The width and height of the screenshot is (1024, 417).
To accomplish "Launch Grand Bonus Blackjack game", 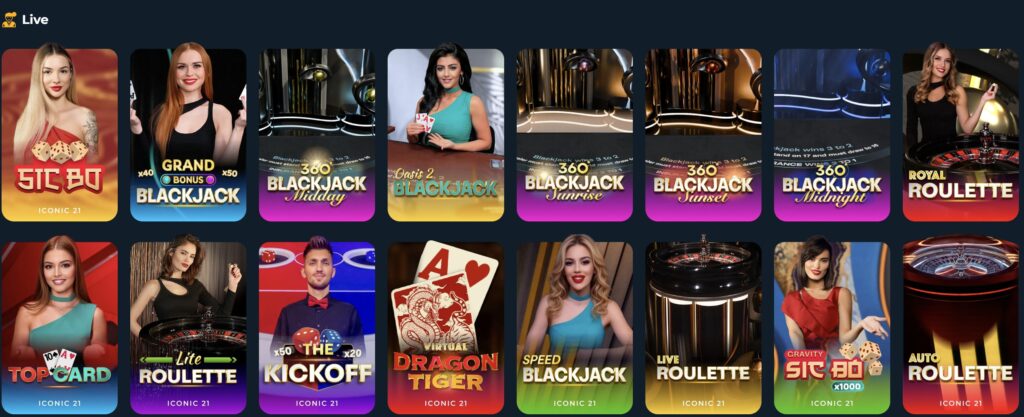I will click(188, 134).
